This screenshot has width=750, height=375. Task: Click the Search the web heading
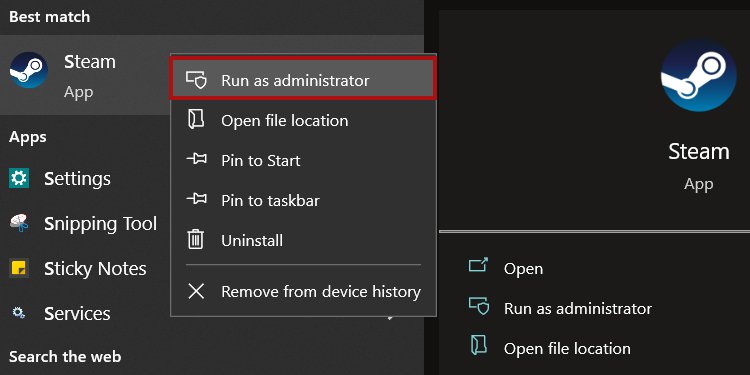[65, 356]
